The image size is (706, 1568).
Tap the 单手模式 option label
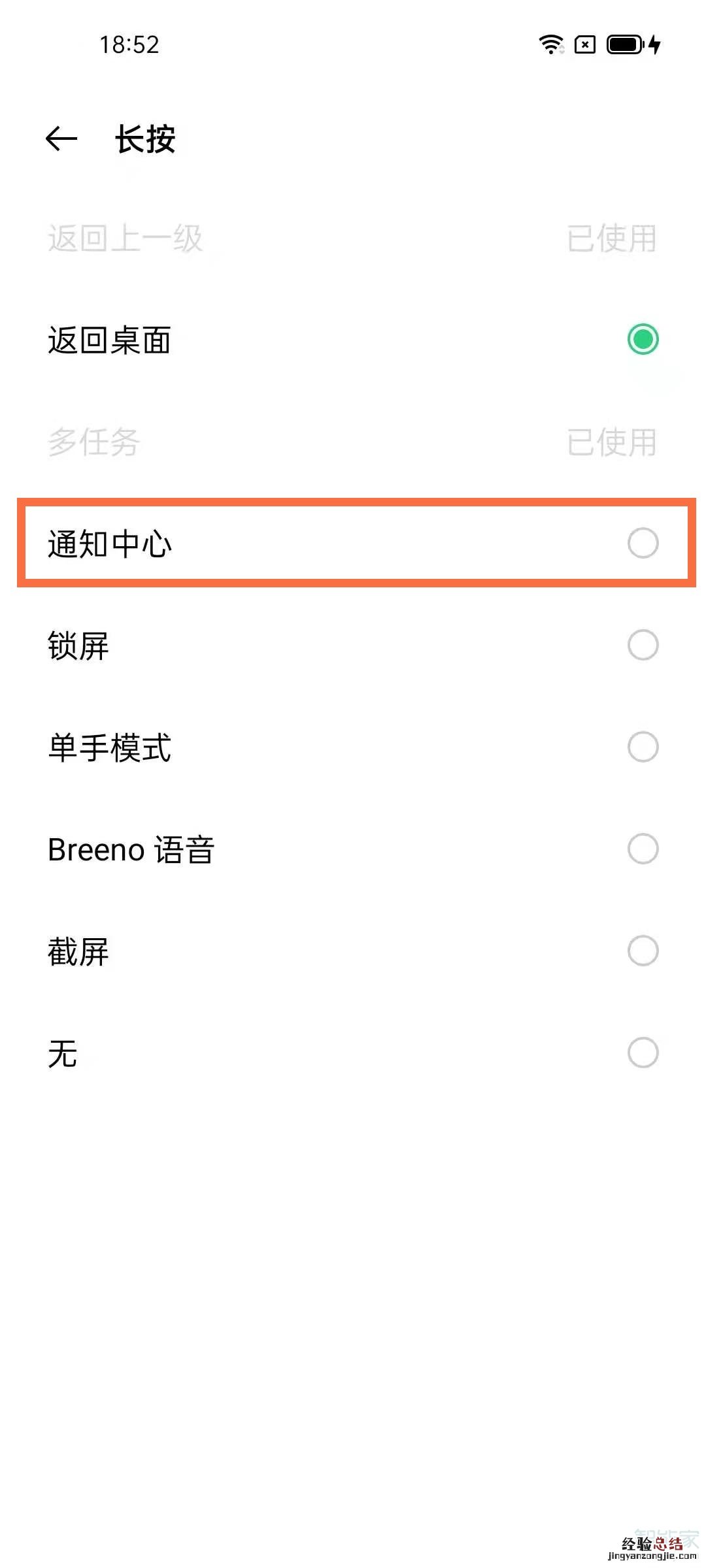coord(110,747)
